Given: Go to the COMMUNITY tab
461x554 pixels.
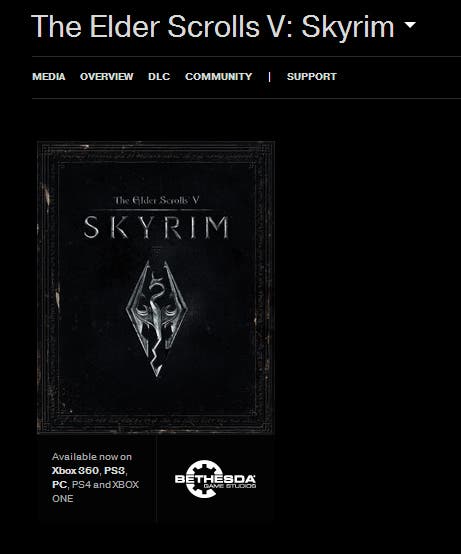Looking at the screenshot, I should [219, 77].
